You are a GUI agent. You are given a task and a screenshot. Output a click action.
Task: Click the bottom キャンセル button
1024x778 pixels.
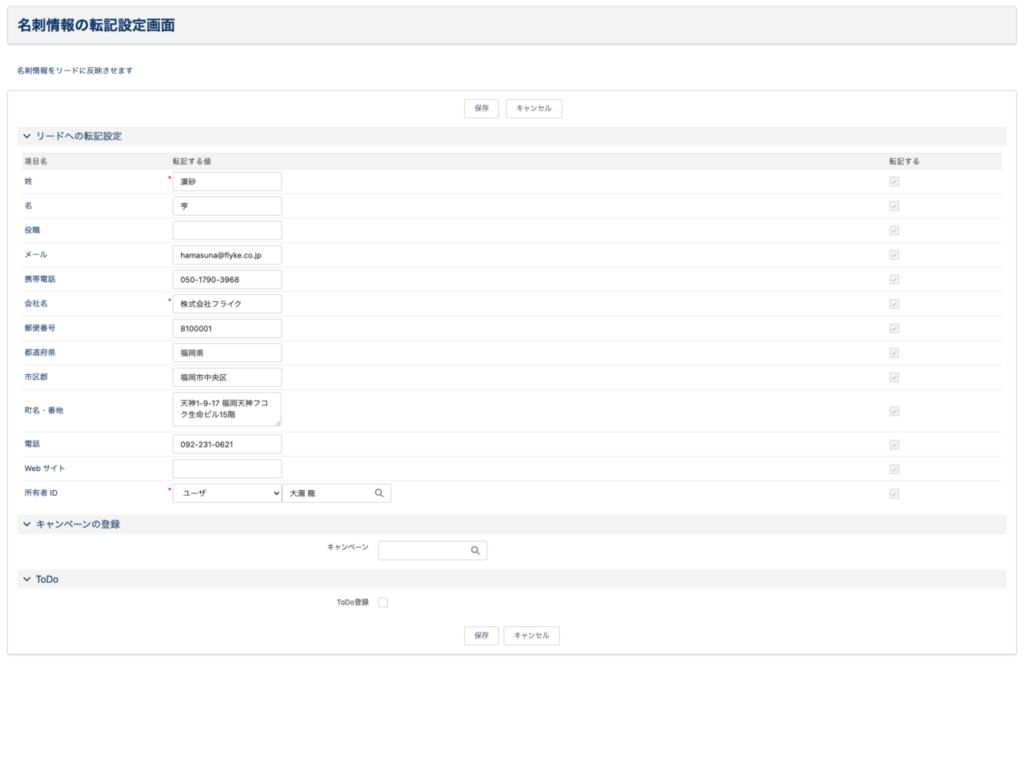tap(532, 636)
